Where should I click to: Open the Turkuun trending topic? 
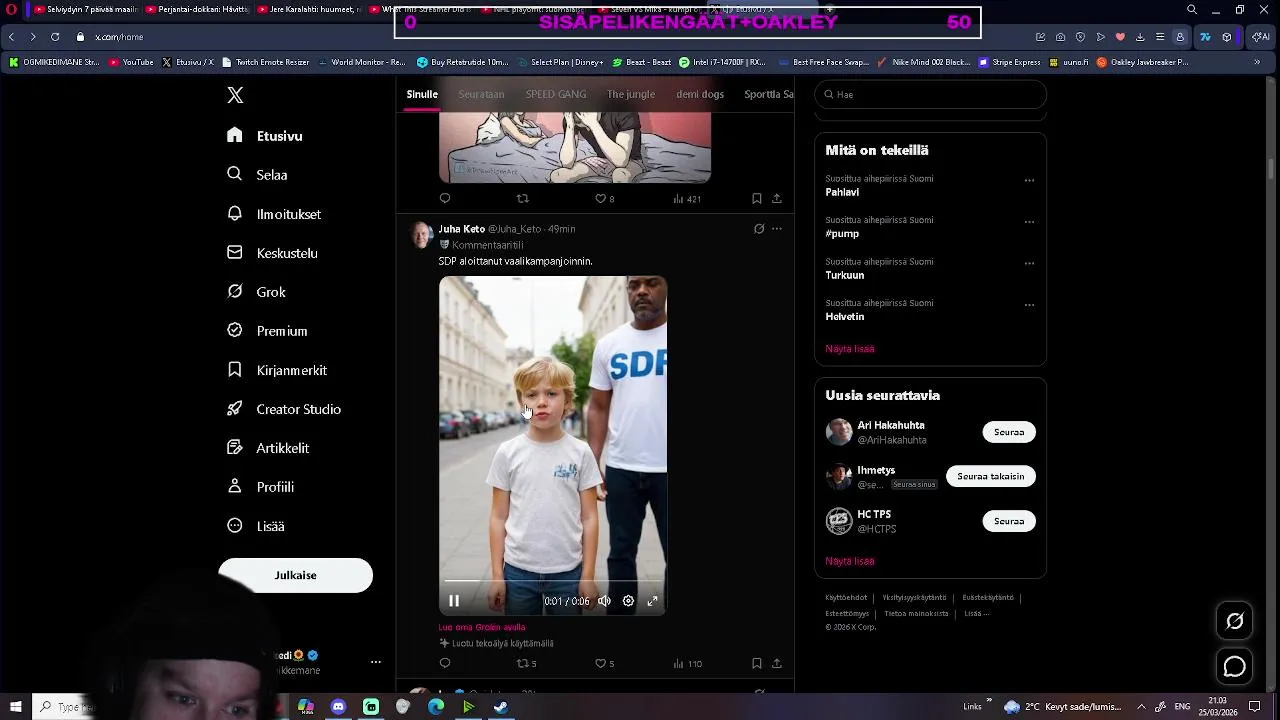(844, 275)
